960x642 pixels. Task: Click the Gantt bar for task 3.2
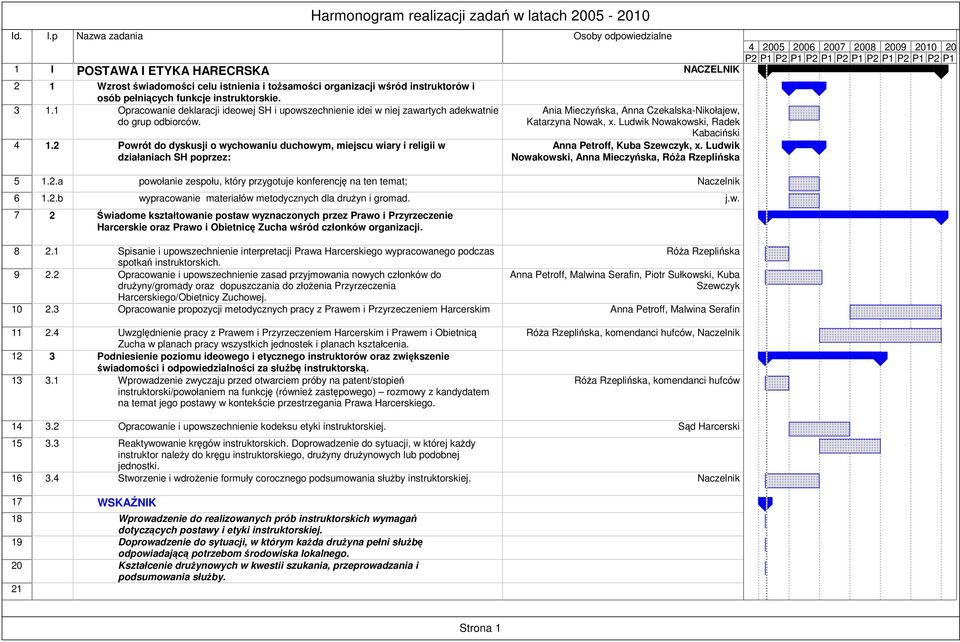pyautogui.click(x=819, y=429)
